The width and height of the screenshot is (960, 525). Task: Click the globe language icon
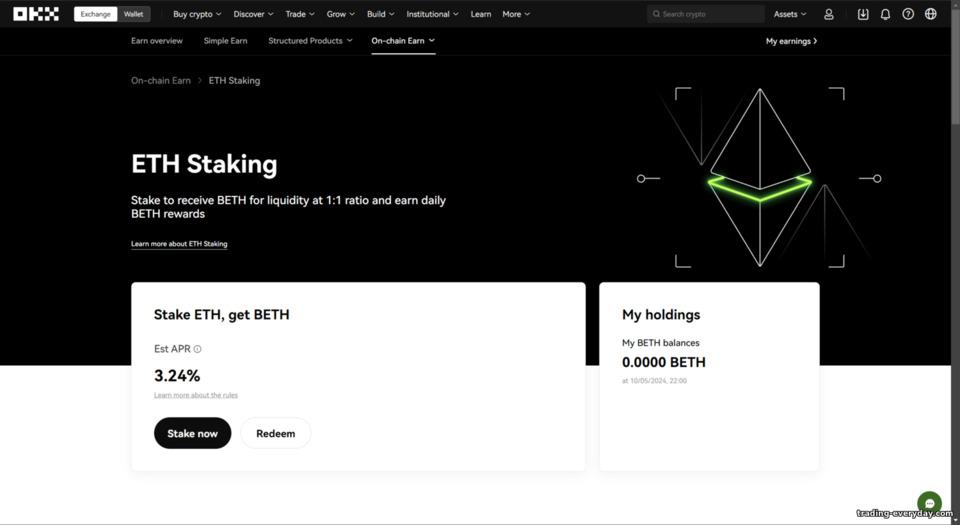click(x=931, y=14)
